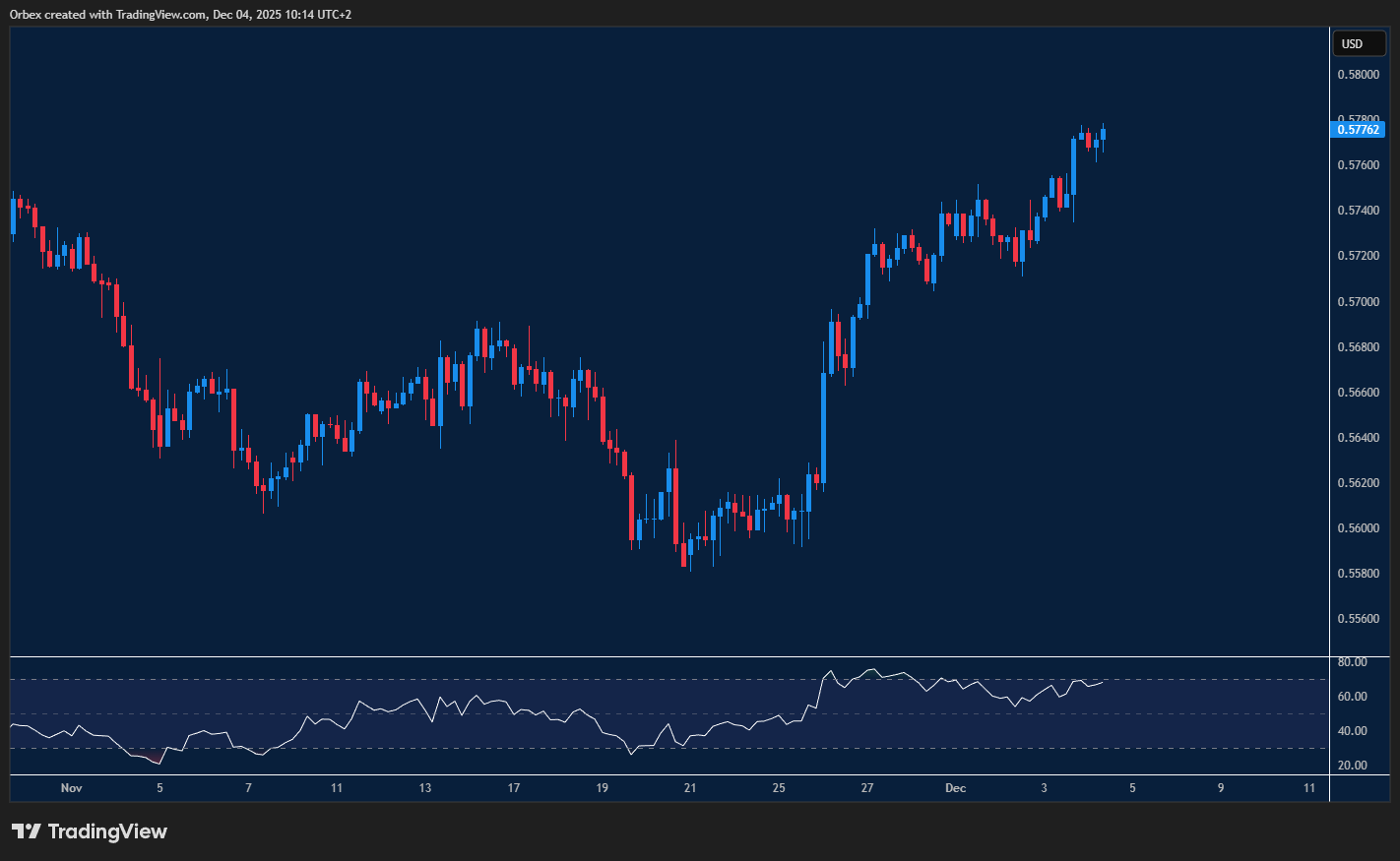Click the 0.57800 price level text

1359,116
